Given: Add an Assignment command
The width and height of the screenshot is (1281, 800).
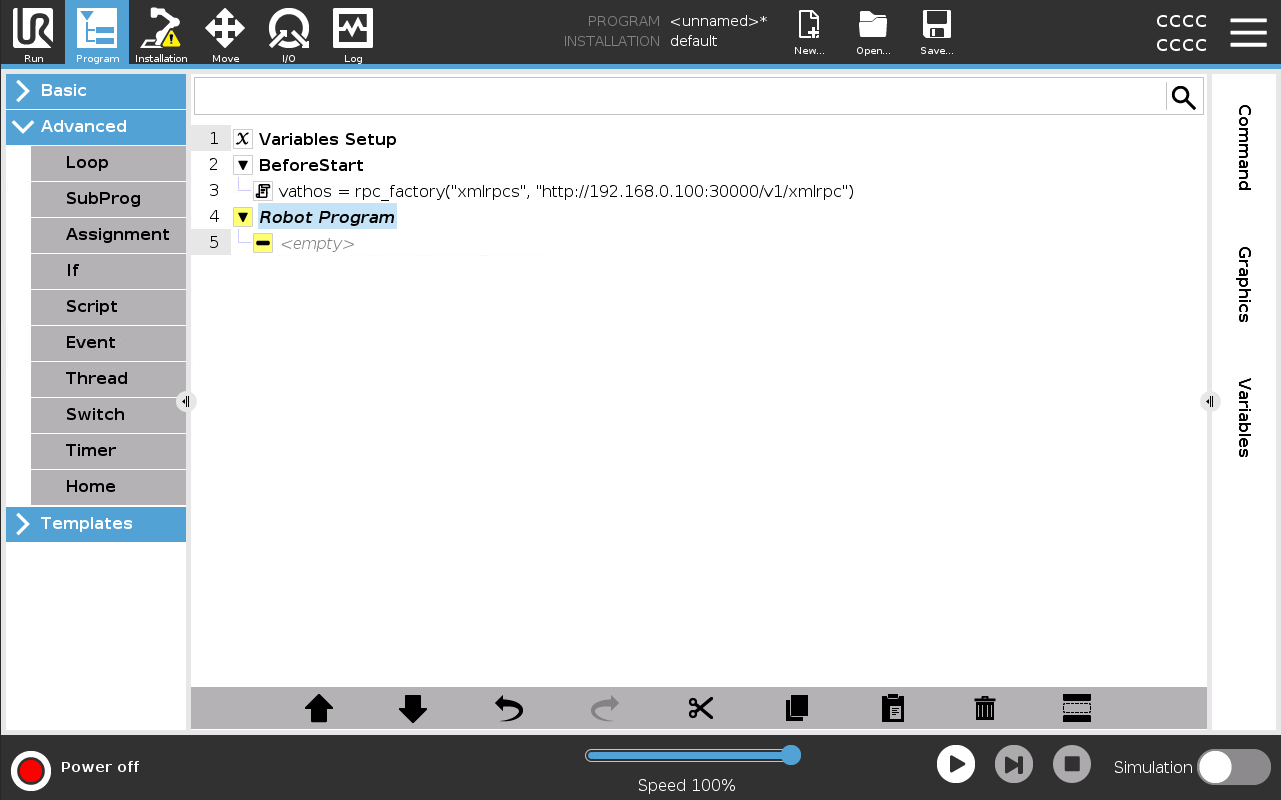Looking at the screenshot, I should pyautogui.click(x=117, y=234).
